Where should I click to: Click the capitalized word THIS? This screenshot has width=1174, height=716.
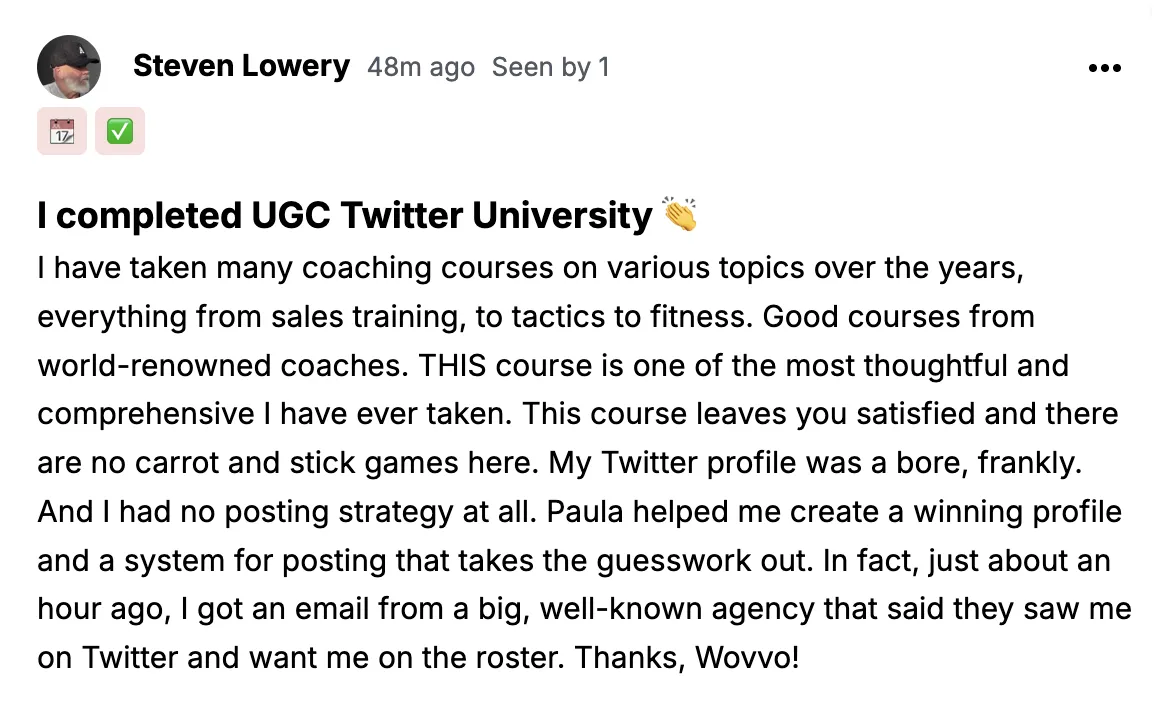tap(452, 365)
